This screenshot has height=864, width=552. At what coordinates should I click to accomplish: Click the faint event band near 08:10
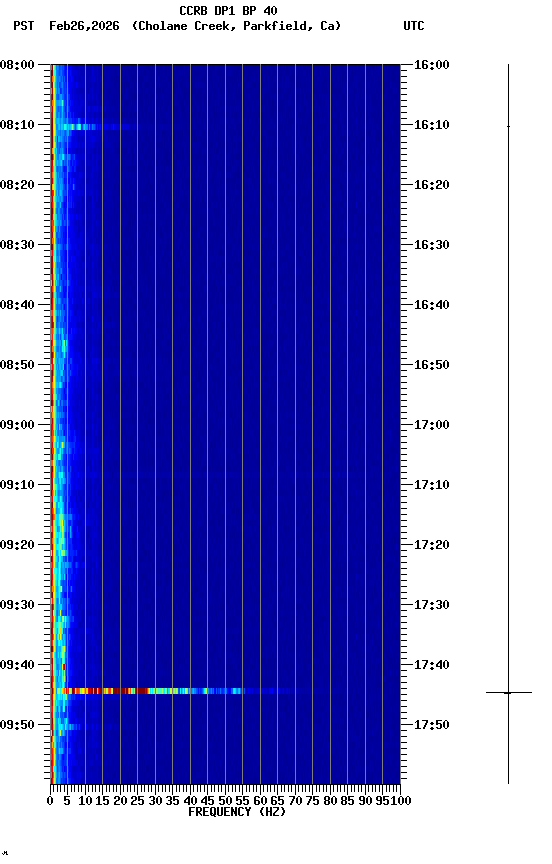[95, 127]
